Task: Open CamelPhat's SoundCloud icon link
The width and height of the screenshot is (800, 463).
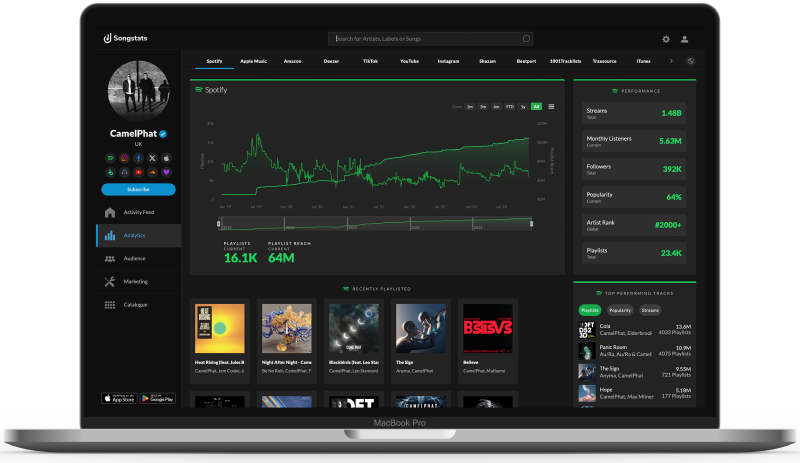Action: pyautogui.click(x=152, y=173)
